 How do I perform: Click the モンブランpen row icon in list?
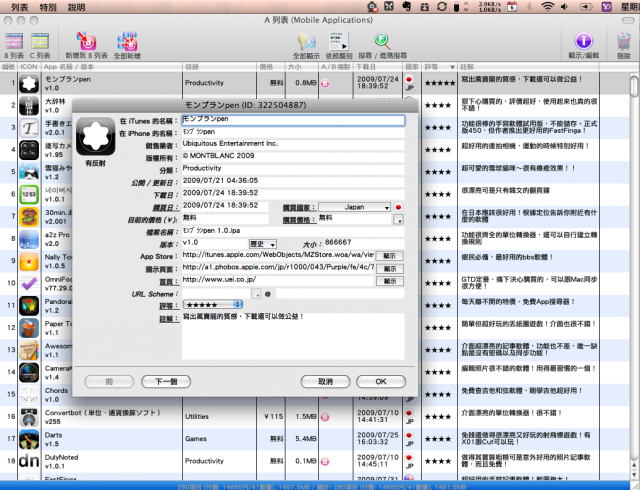(29, 83)
